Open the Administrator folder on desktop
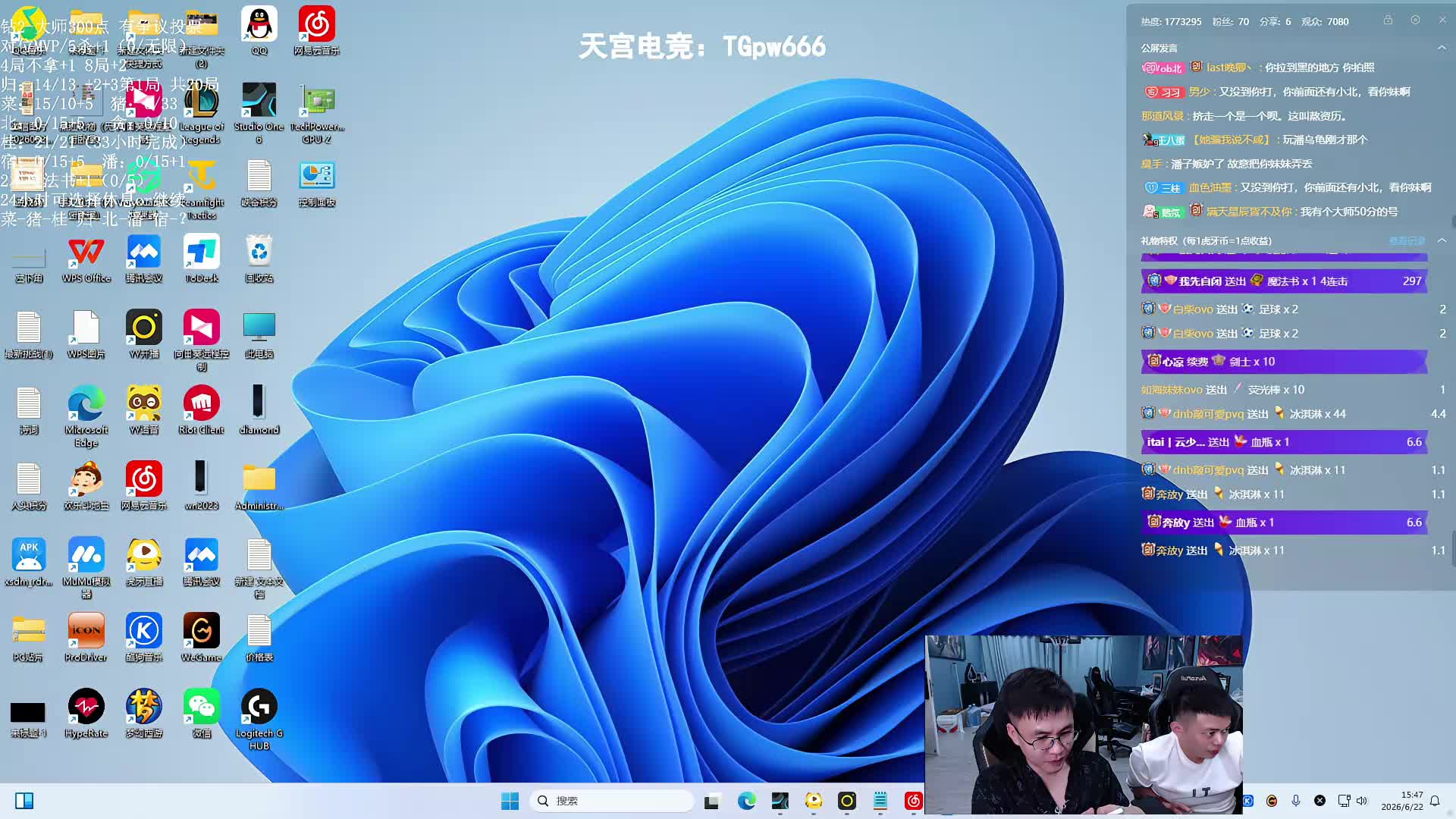1456x819 pixels. coord(259,485)
